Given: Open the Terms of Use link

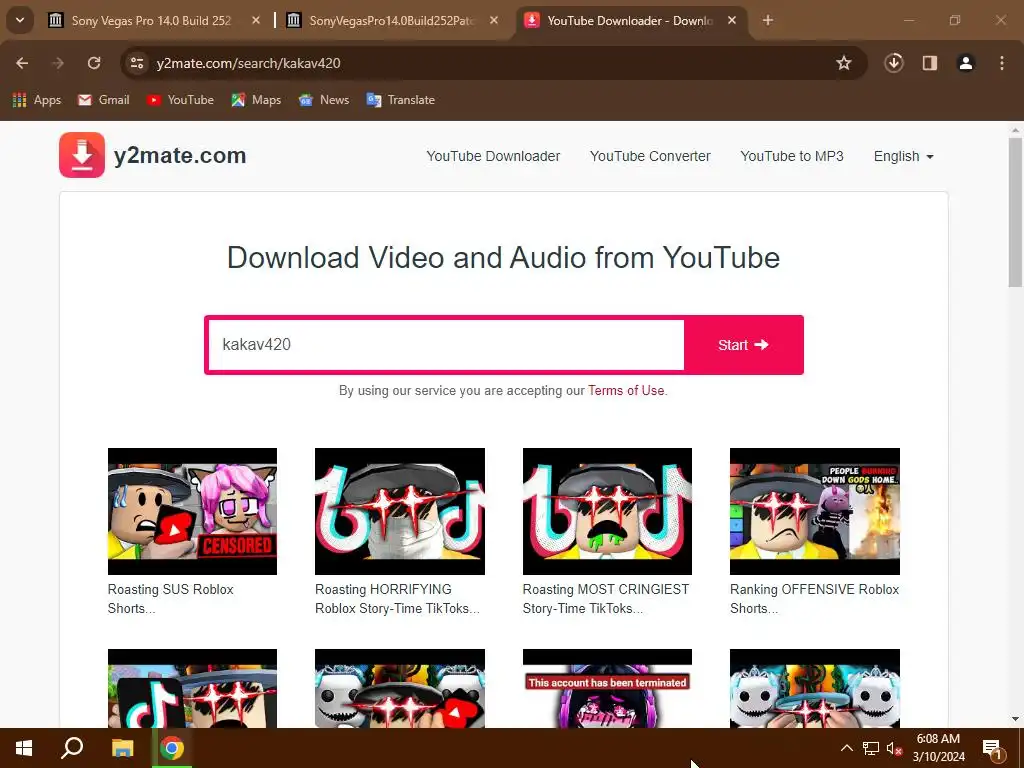Looking at the screenshot, I should tap(626, 391).
